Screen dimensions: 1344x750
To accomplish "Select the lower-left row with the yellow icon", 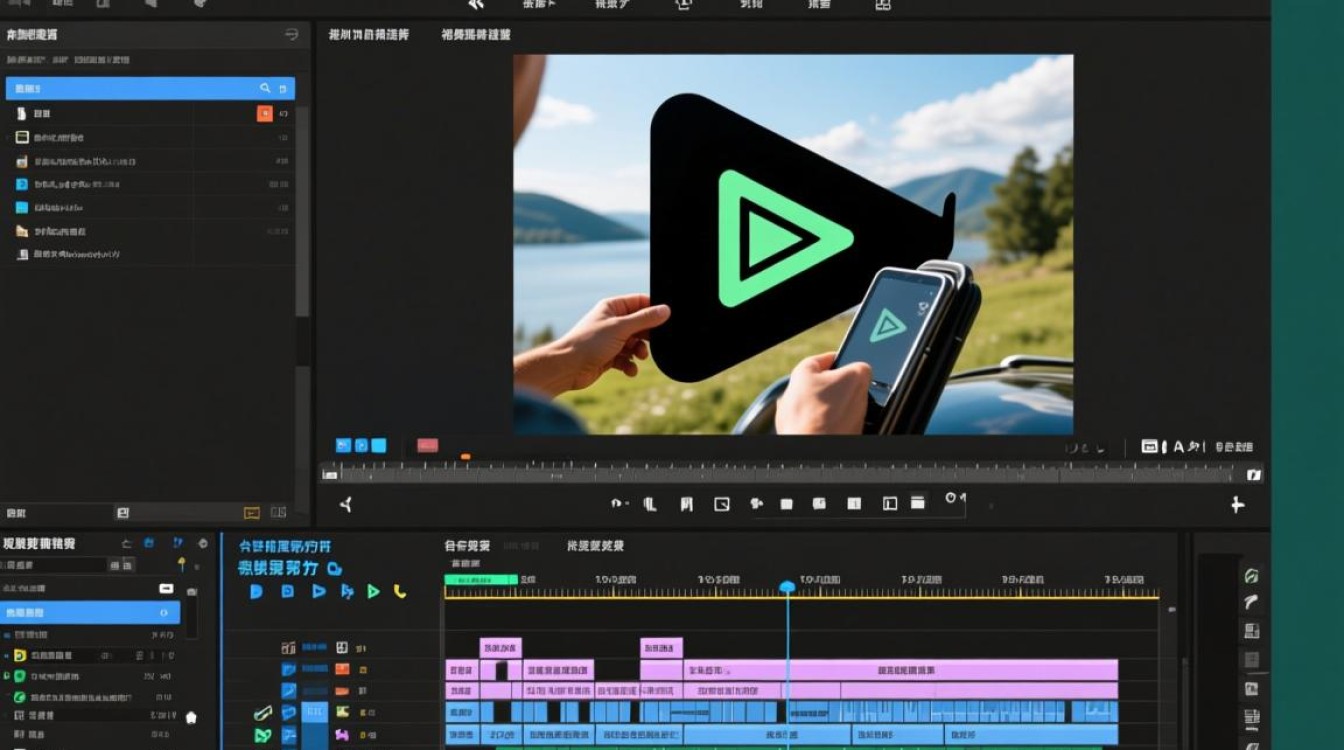I will coord(90,656).
